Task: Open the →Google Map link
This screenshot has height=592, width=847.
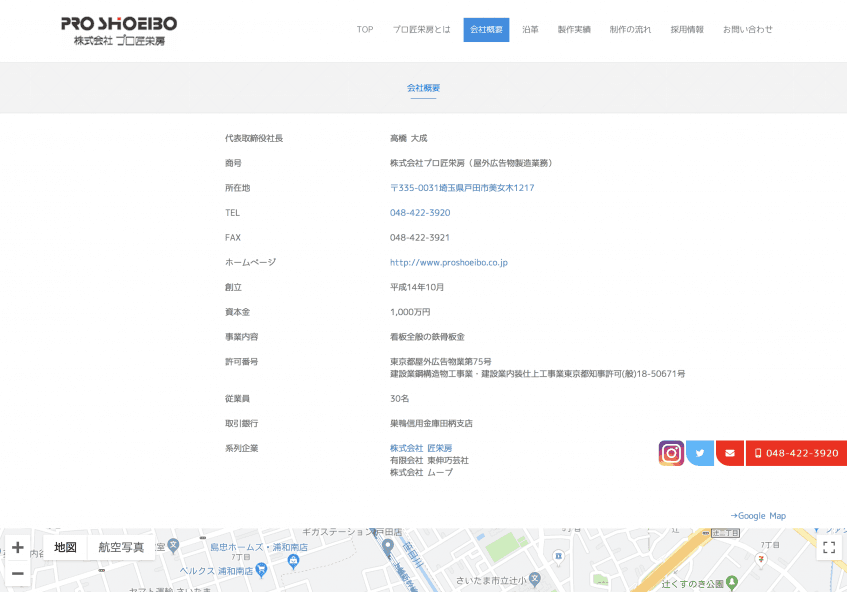Action: (758, 516)
